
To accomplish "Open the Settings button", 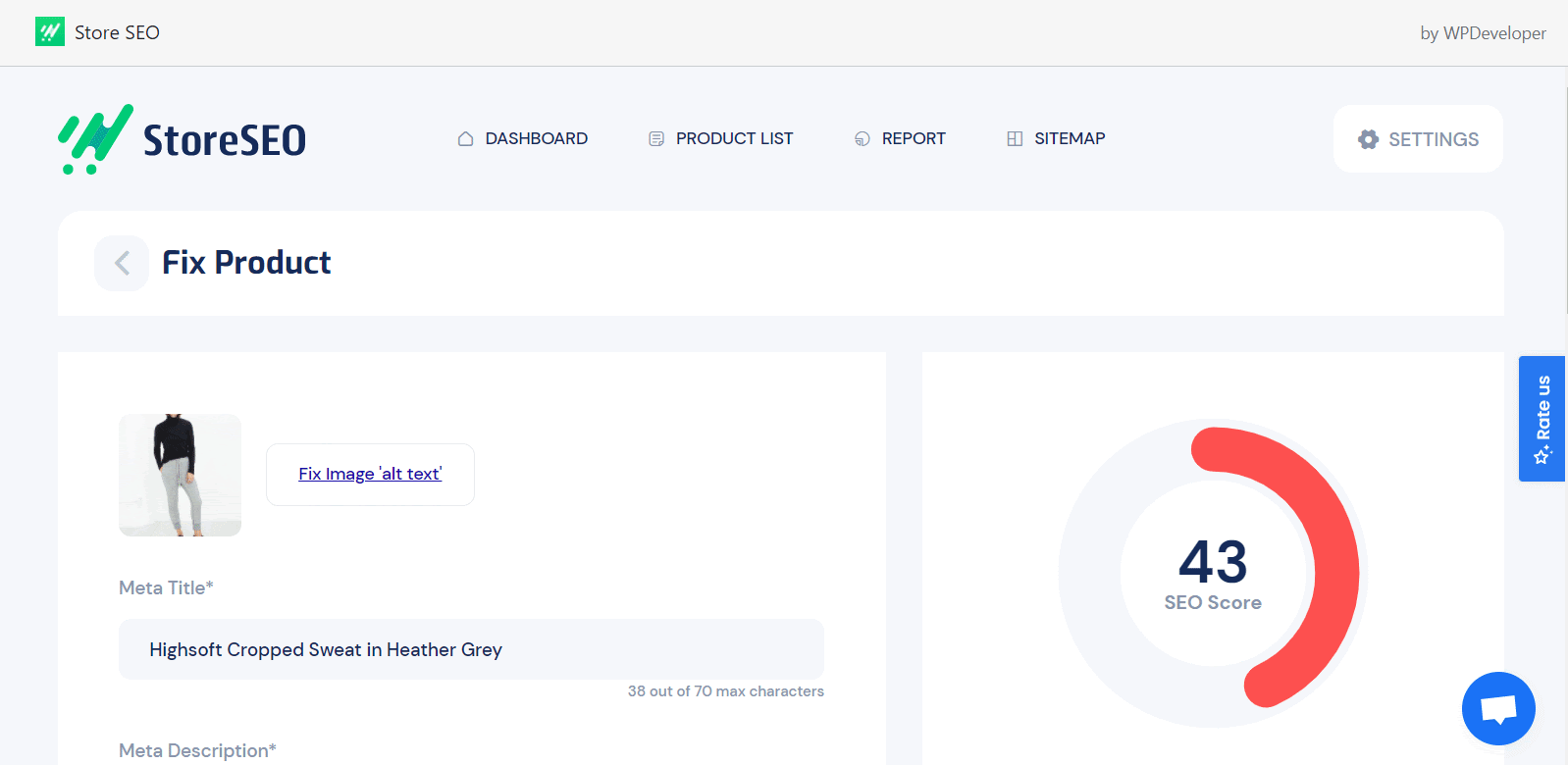I will click(1418, 139).
